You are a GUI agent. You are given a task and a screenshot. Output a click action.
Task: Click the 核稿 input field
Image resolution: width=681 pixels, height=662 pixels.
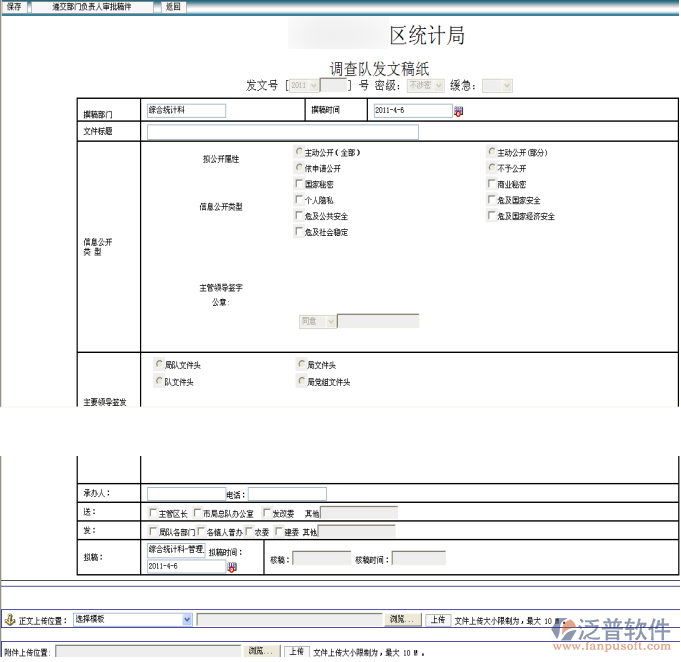[x=322, y=559]
